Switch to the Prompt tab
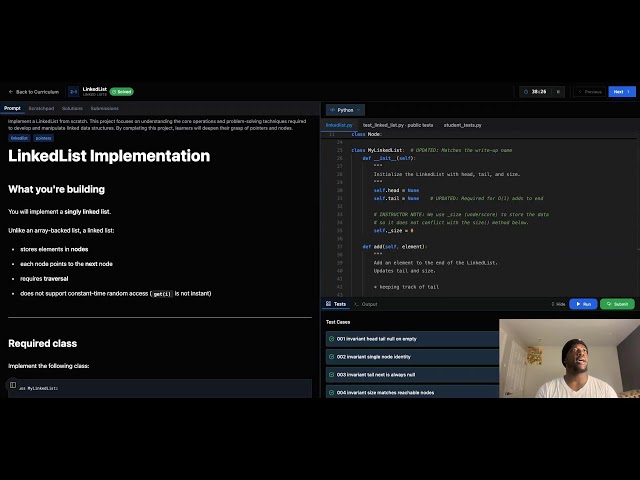Viewport: 640px width, 480px height. click(12, 108)
